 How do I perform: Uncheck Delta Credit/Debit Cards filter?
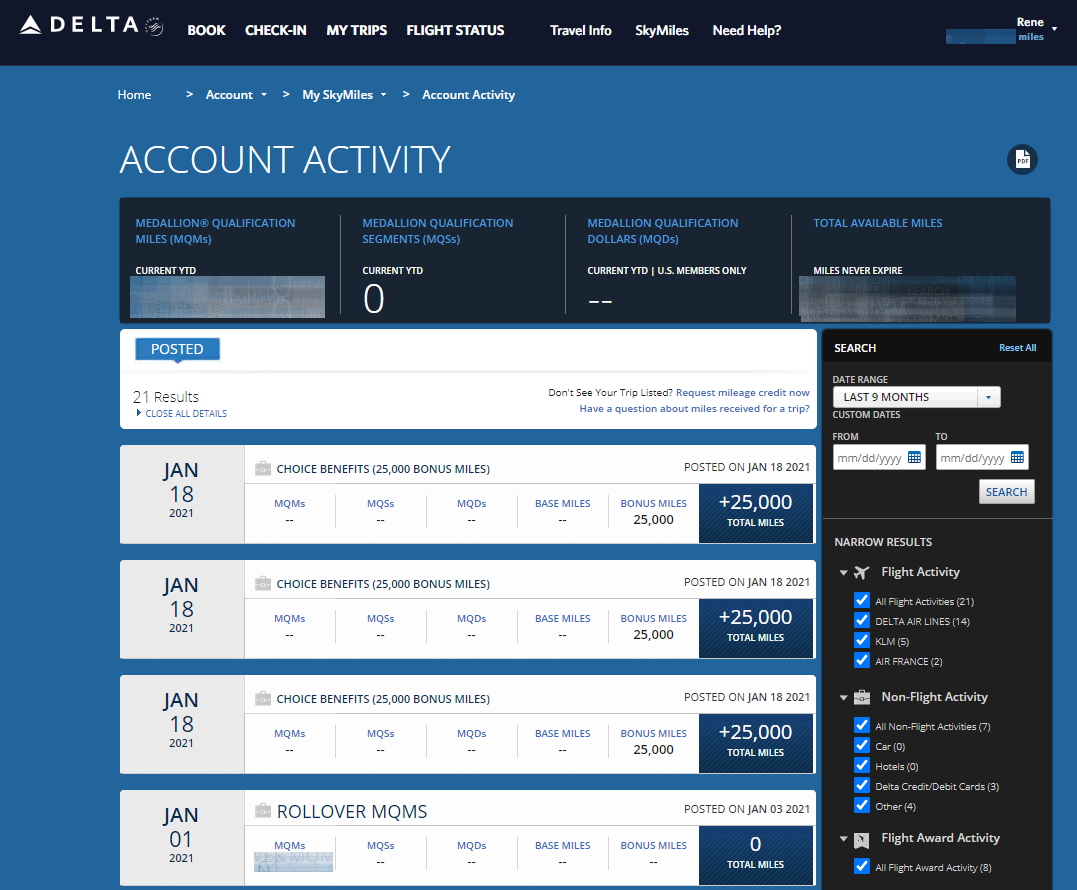(862, 786)
